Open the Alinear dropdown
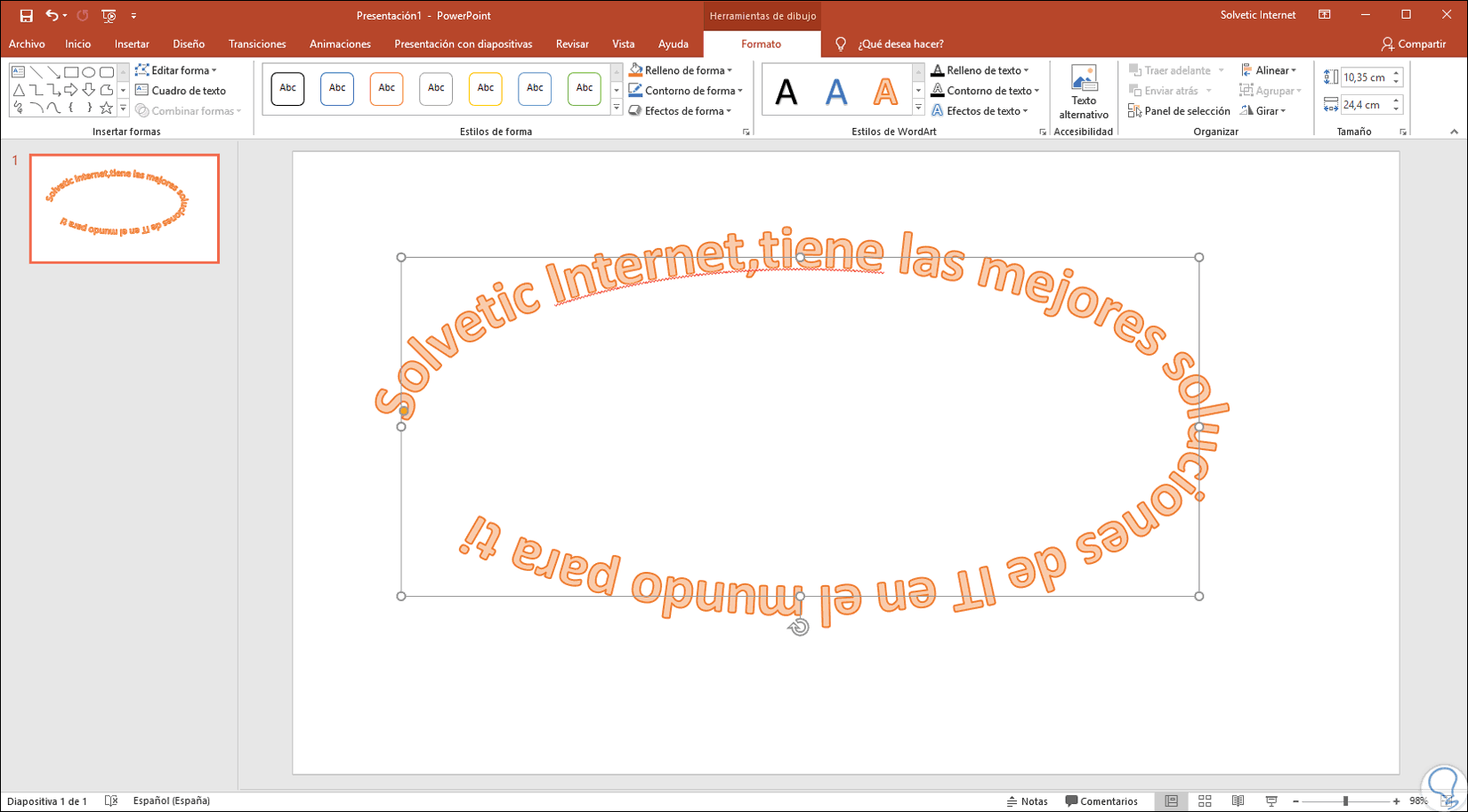 [x=1269, y=70]
